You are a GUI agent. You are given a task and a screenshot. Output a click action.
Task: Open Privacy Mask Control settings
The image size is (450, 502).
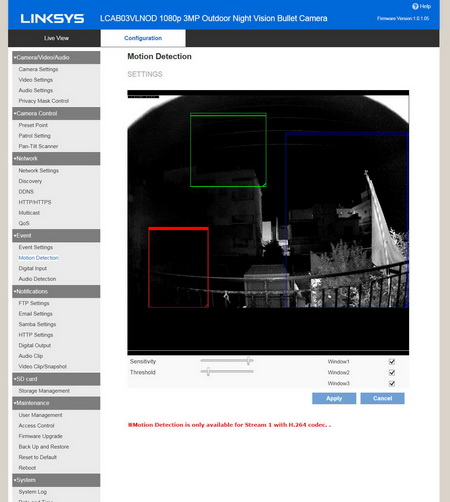coord(44,101)
